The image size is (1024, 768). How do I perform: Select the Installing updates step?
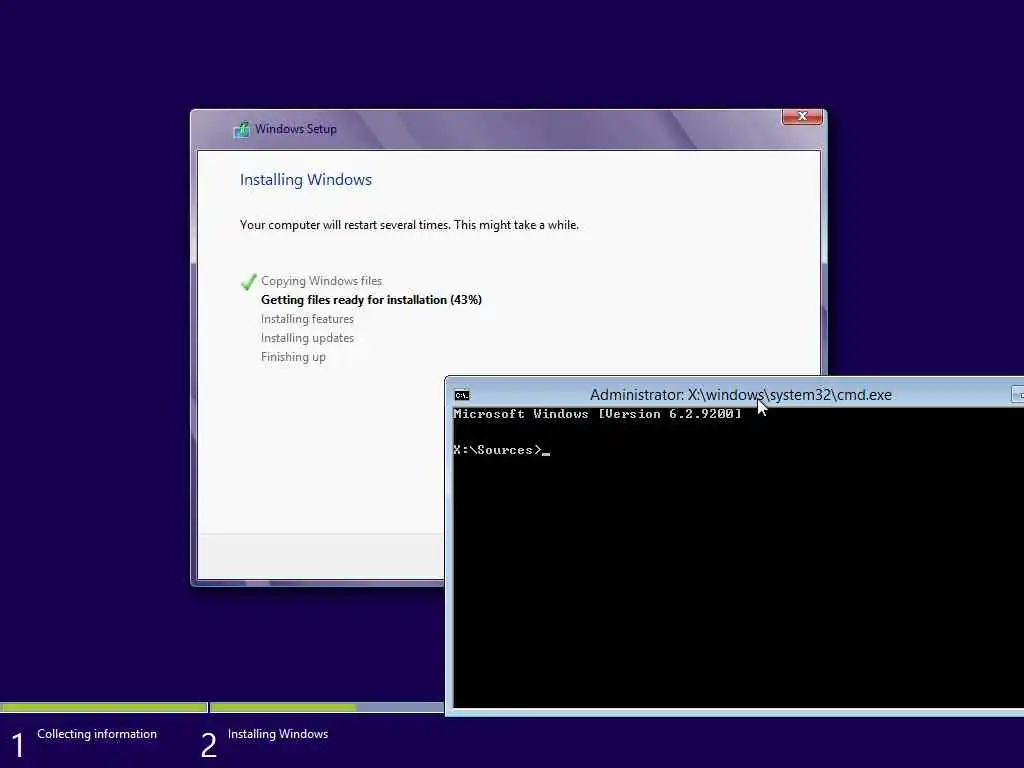point(307,338)
